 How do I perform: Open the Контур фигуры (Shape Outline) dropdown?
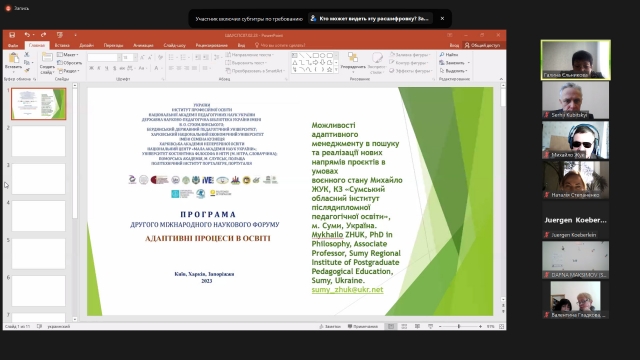point(409,63)
